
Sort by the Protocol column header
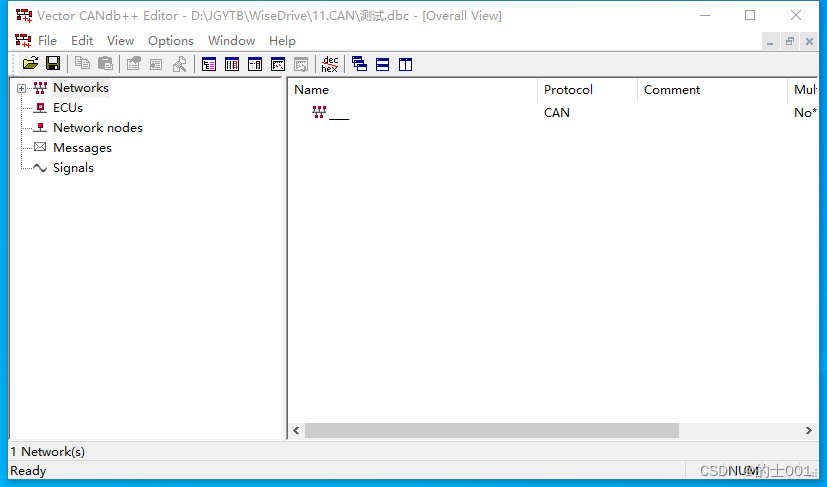[x=588, y=90]
